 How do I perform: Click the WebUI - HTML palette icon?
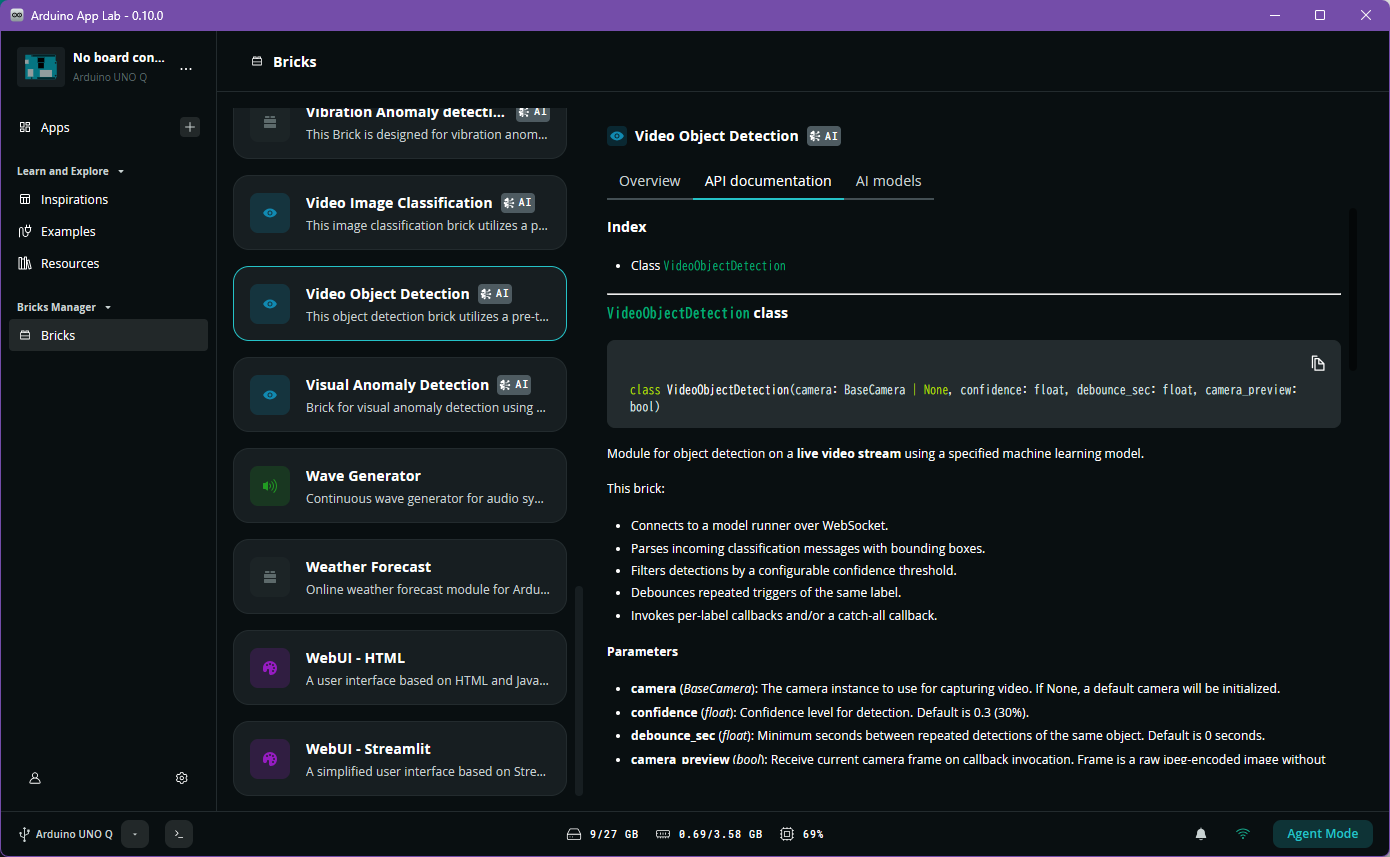coord(270,668)
